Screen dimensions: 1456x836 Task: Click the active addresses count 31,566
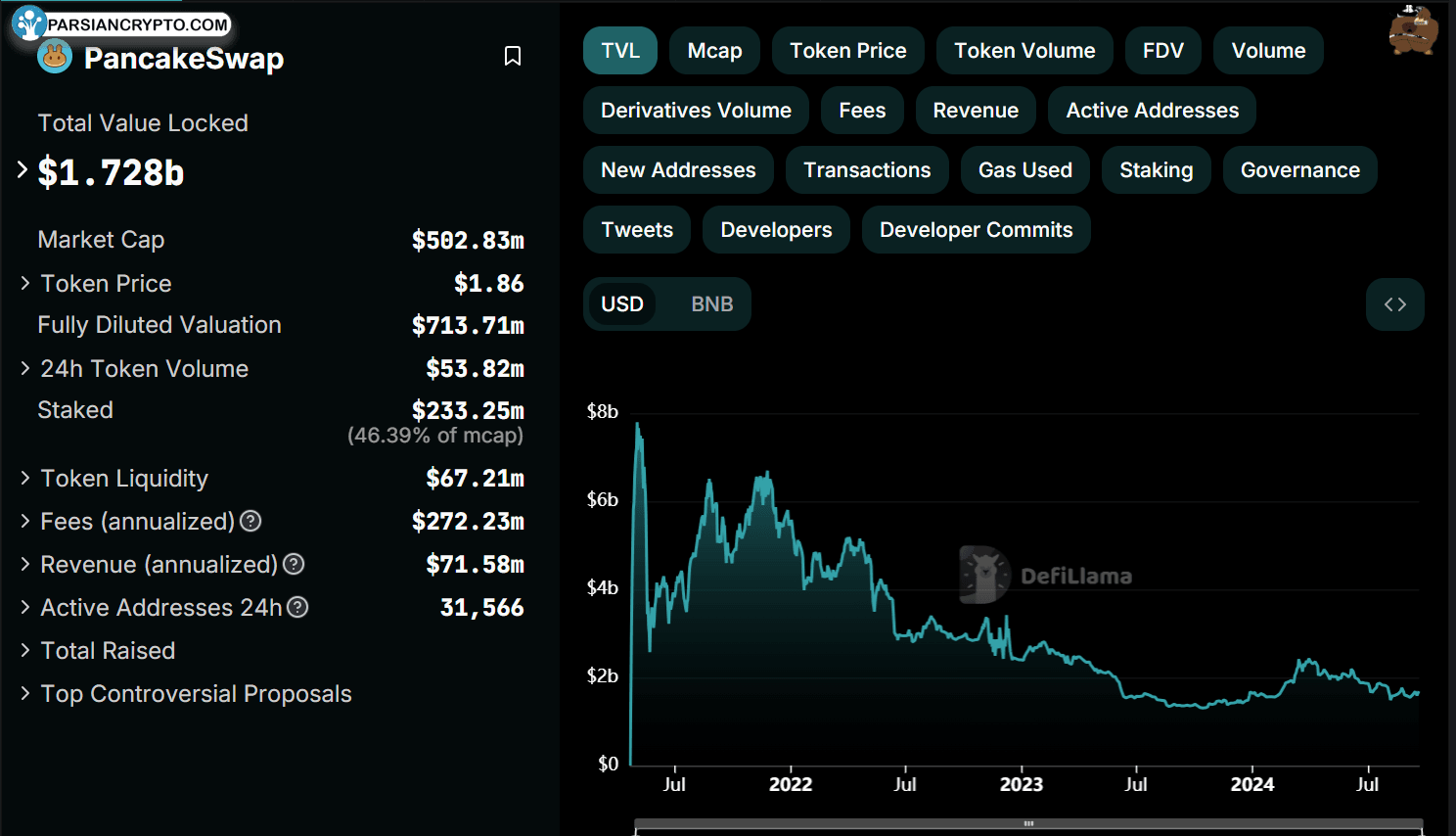click(x=481, y=608)
